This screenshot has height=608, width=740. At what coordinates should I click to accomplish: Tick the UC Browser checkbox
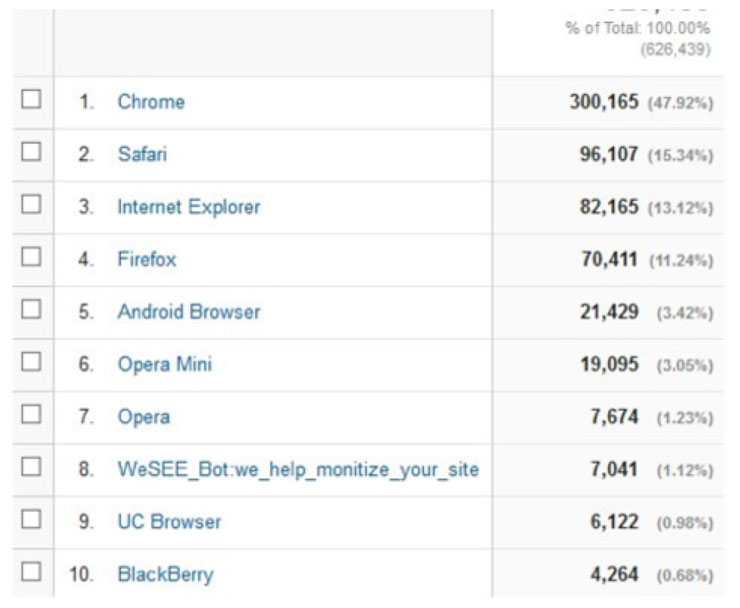[x=31, y=519]
